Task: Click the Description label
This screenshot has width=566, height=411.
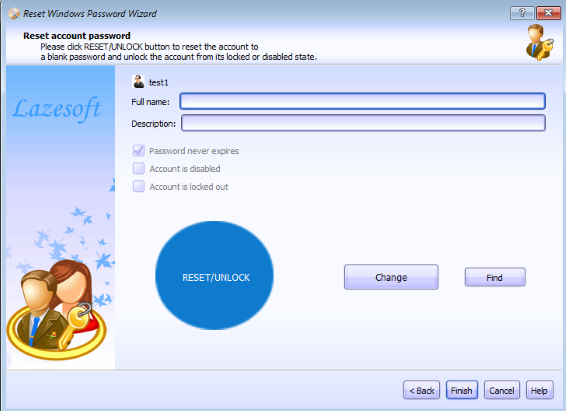Action: pos(153,124)
